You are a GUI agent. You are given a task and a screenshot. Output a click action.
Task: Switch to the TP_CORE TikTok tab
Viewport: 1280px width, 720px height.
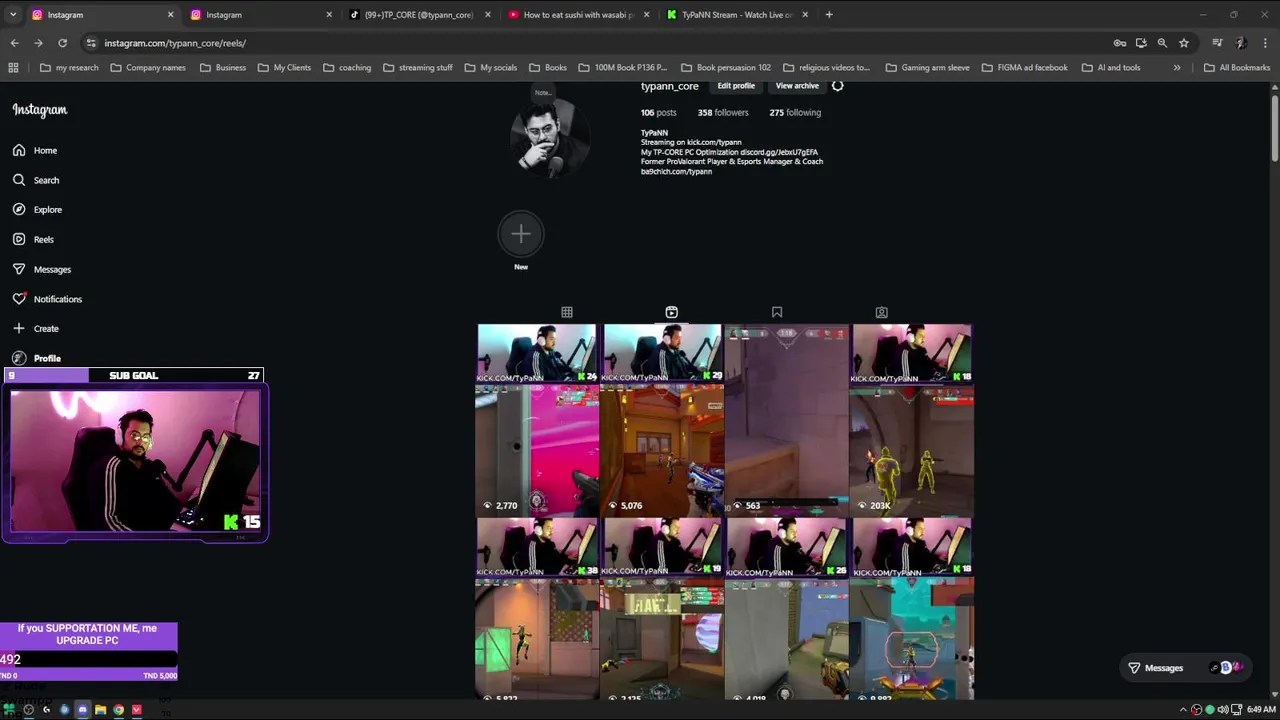419,15
